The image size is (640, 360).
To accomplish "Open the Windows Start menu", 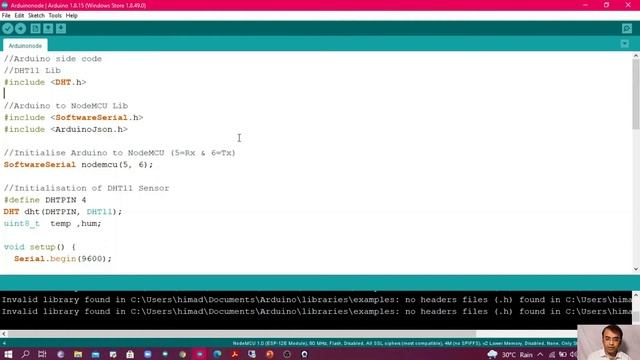I will 8,354.
